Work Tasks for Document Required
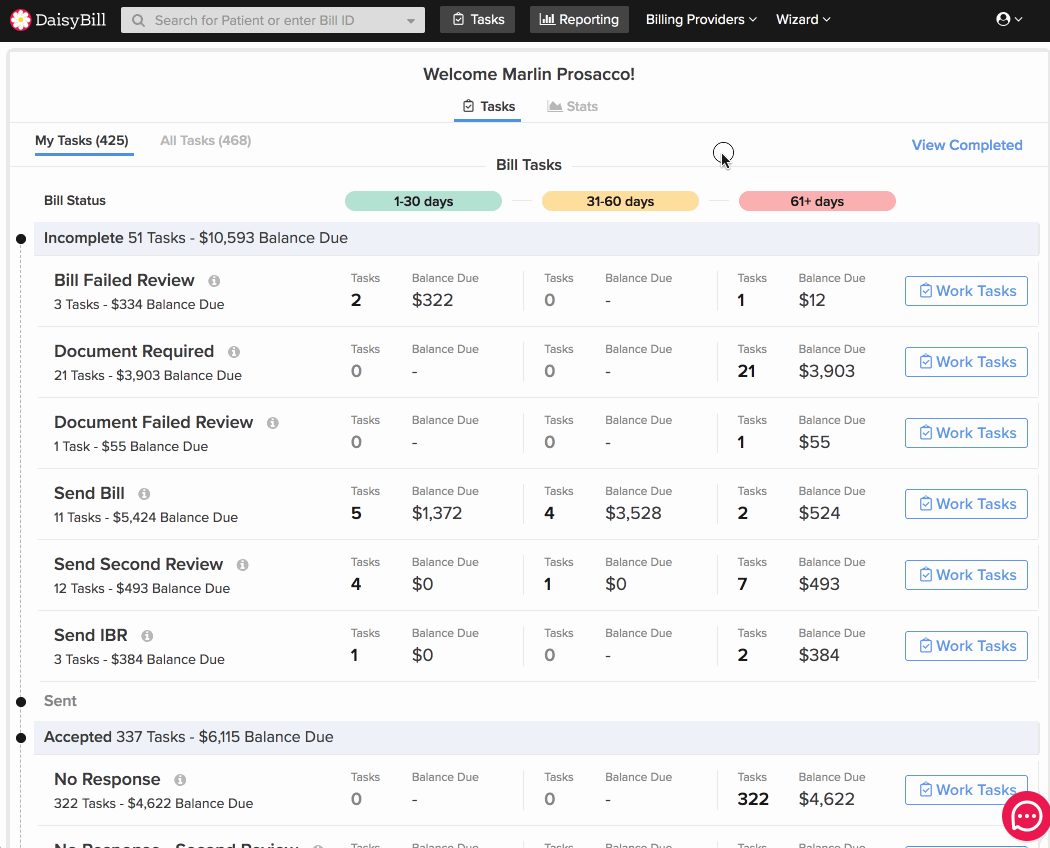Screen dimensions: 1050x848 click(966, 362)
